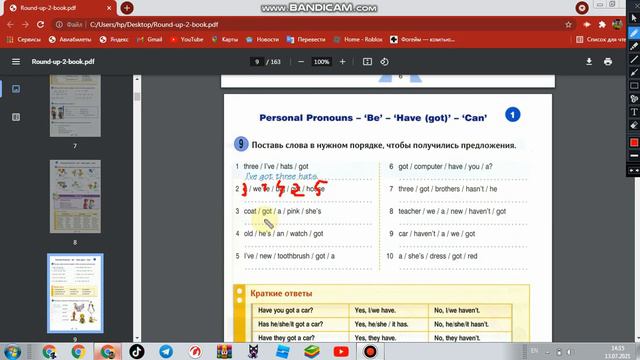Open the Яндекс bookmark
640x360 pixels.
pyautogui.click(x=114, y=40)
